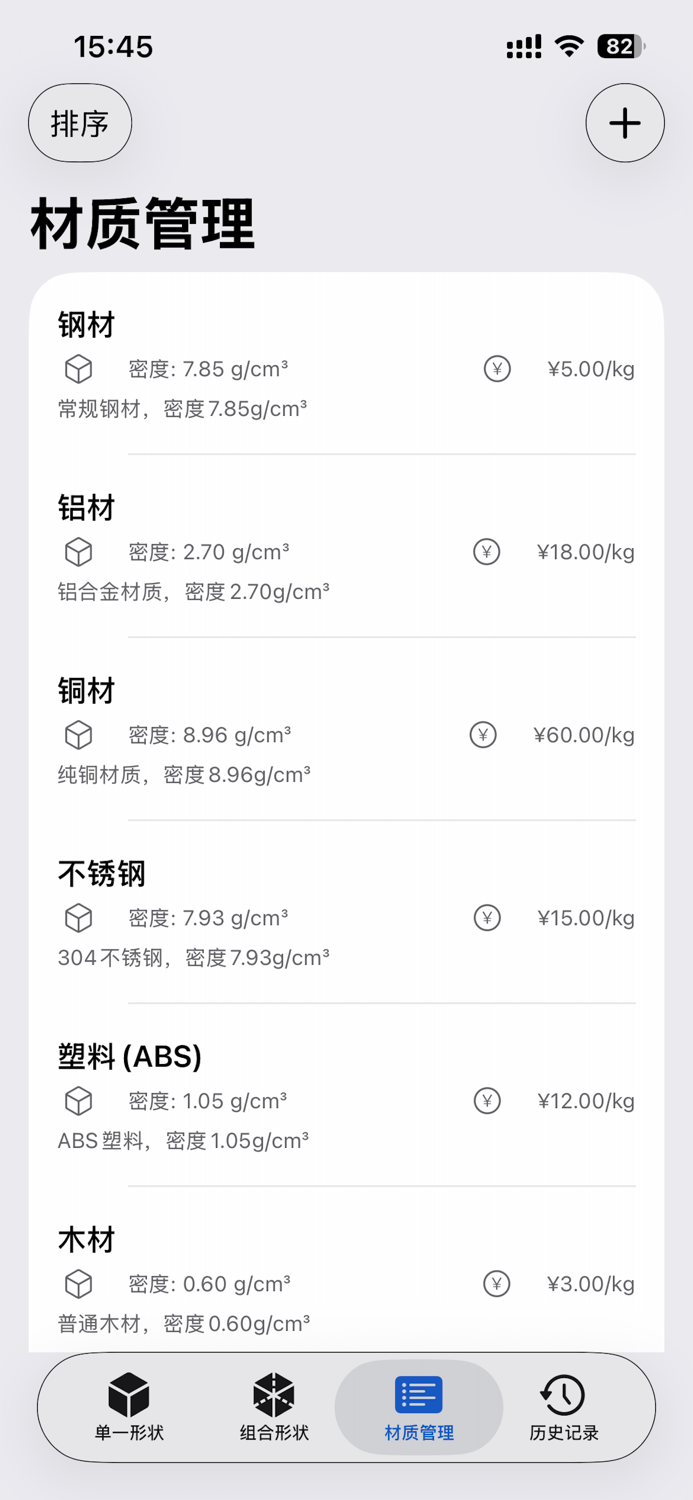The height and width of the screenshot is (1500, 693).
Task: Switch to the 历史记录 tab
Action: point(561,1407)
